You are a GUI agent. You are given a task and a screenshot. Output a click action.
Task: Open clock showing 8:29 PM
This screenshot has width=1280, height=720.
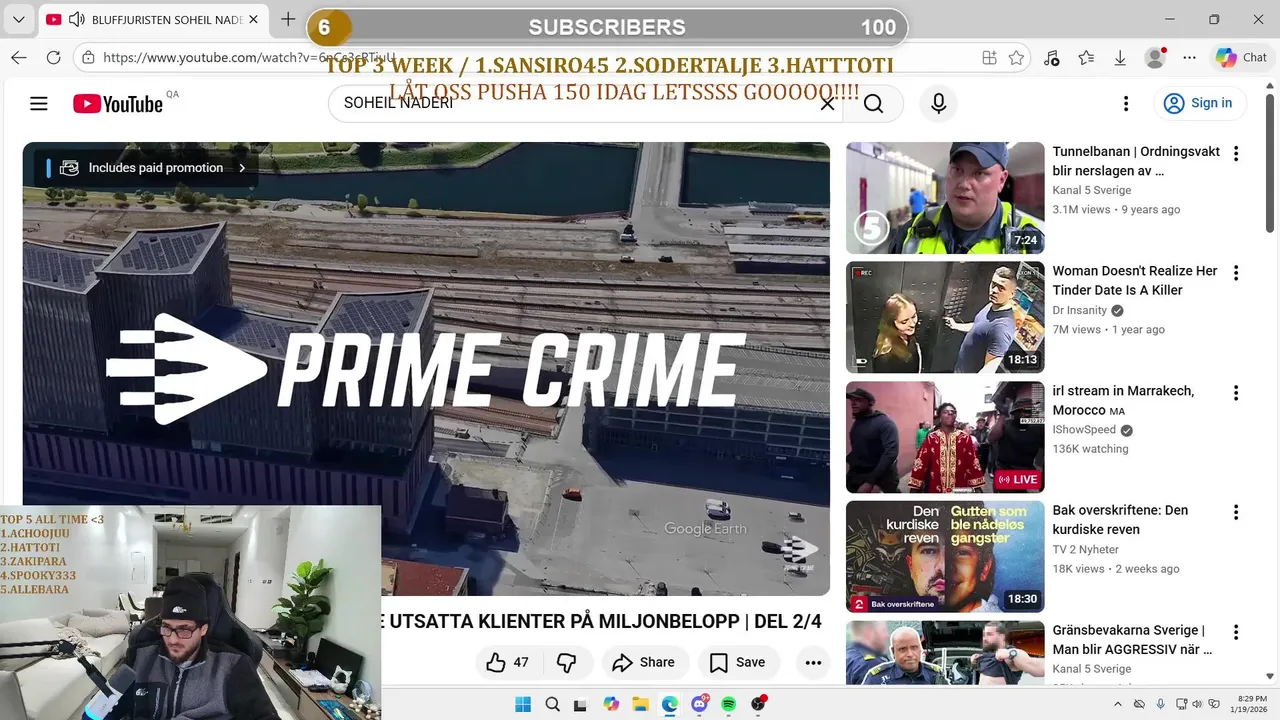click(1251, 704)
